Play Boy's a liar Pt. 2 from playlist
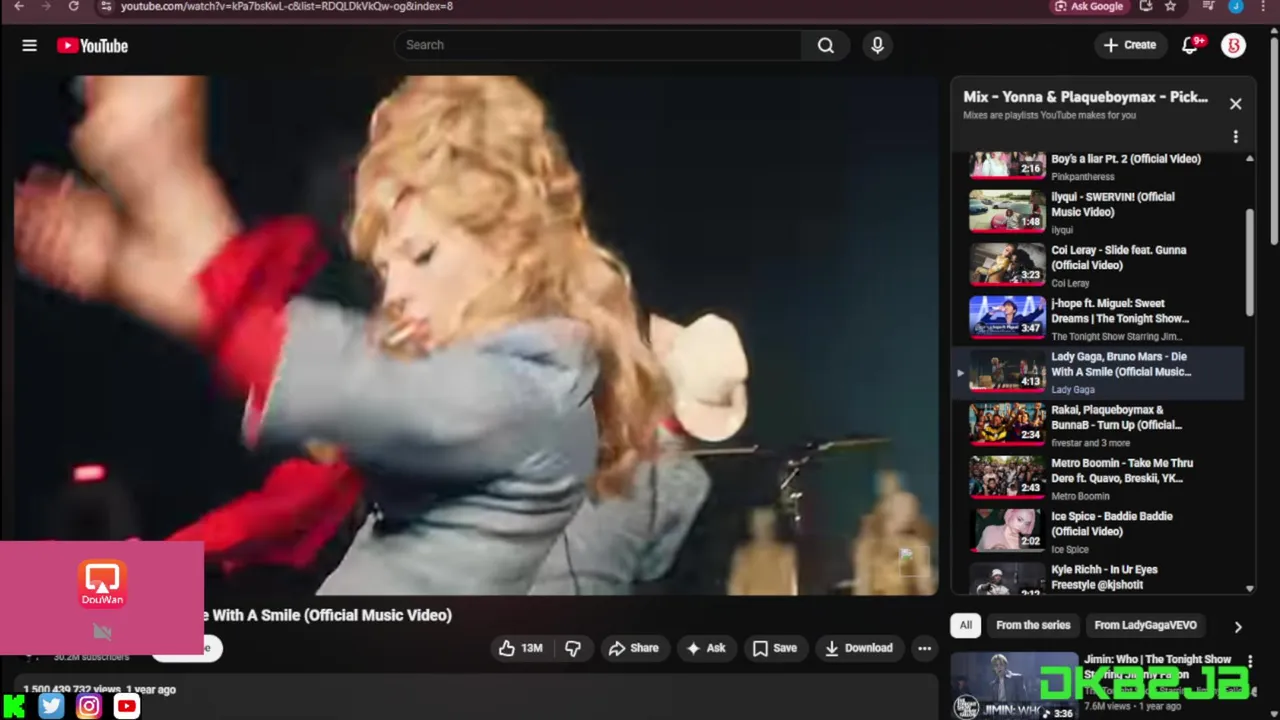Viewport: 1280px width, 720px height. [x=1097, y=165]
